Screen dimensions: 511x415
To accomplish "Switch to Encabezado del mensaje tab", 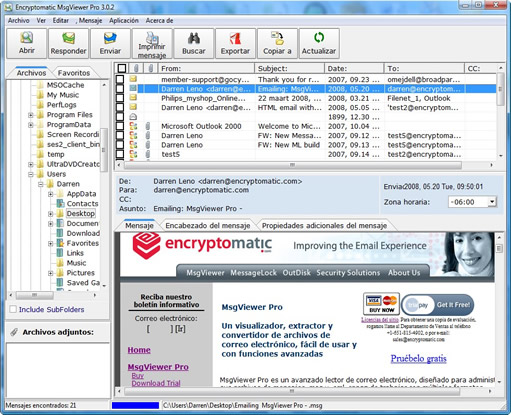I will click(208, 226).
